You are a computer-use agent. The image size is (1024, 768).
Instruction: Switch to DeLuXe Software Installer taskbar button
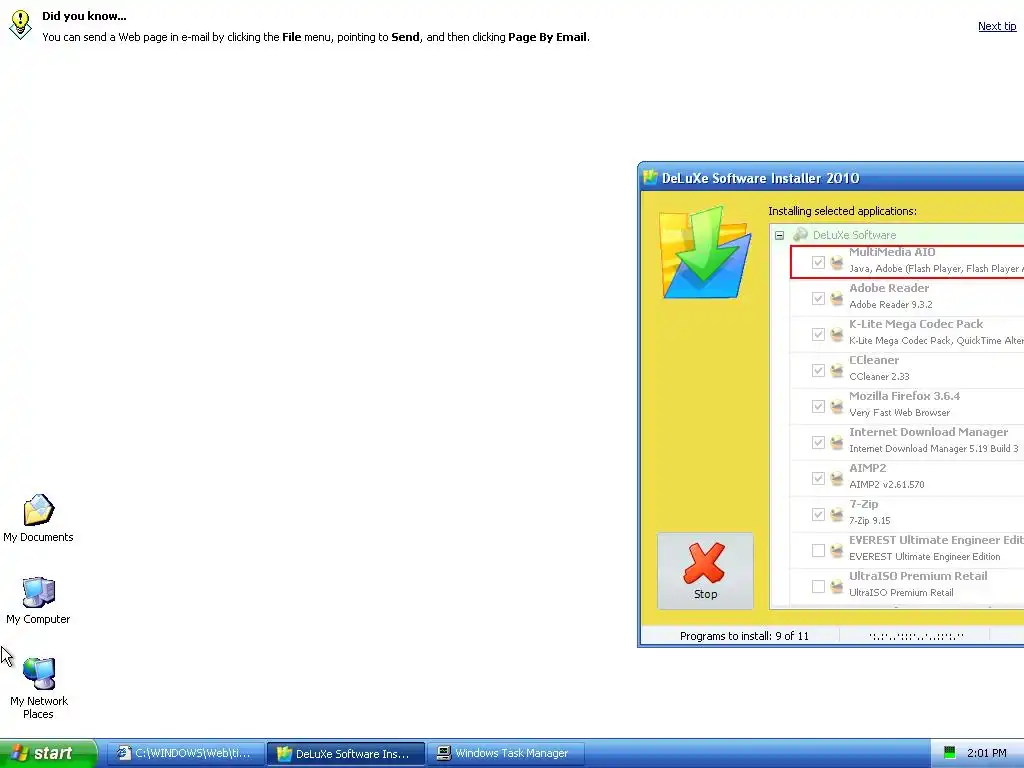coord(345,753)
